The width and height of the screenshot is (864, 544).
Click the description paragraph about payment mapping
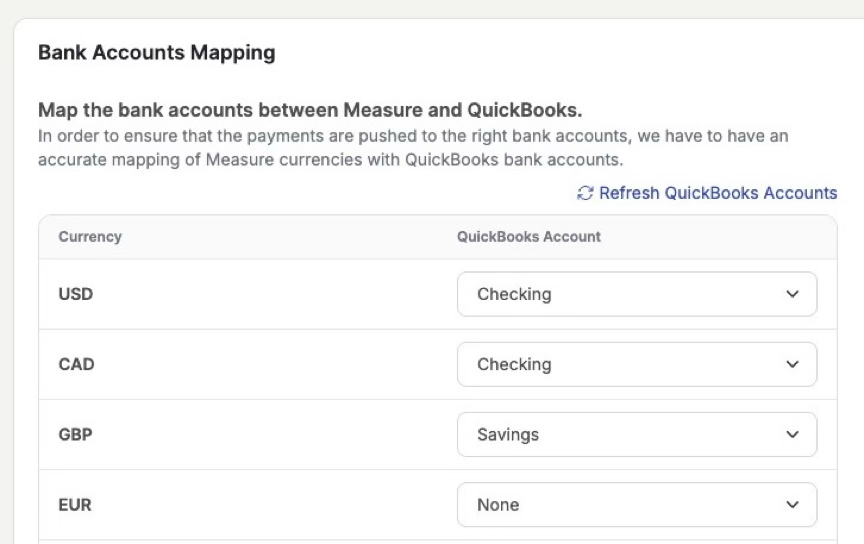pyautogui.click(x=412, y=147)
